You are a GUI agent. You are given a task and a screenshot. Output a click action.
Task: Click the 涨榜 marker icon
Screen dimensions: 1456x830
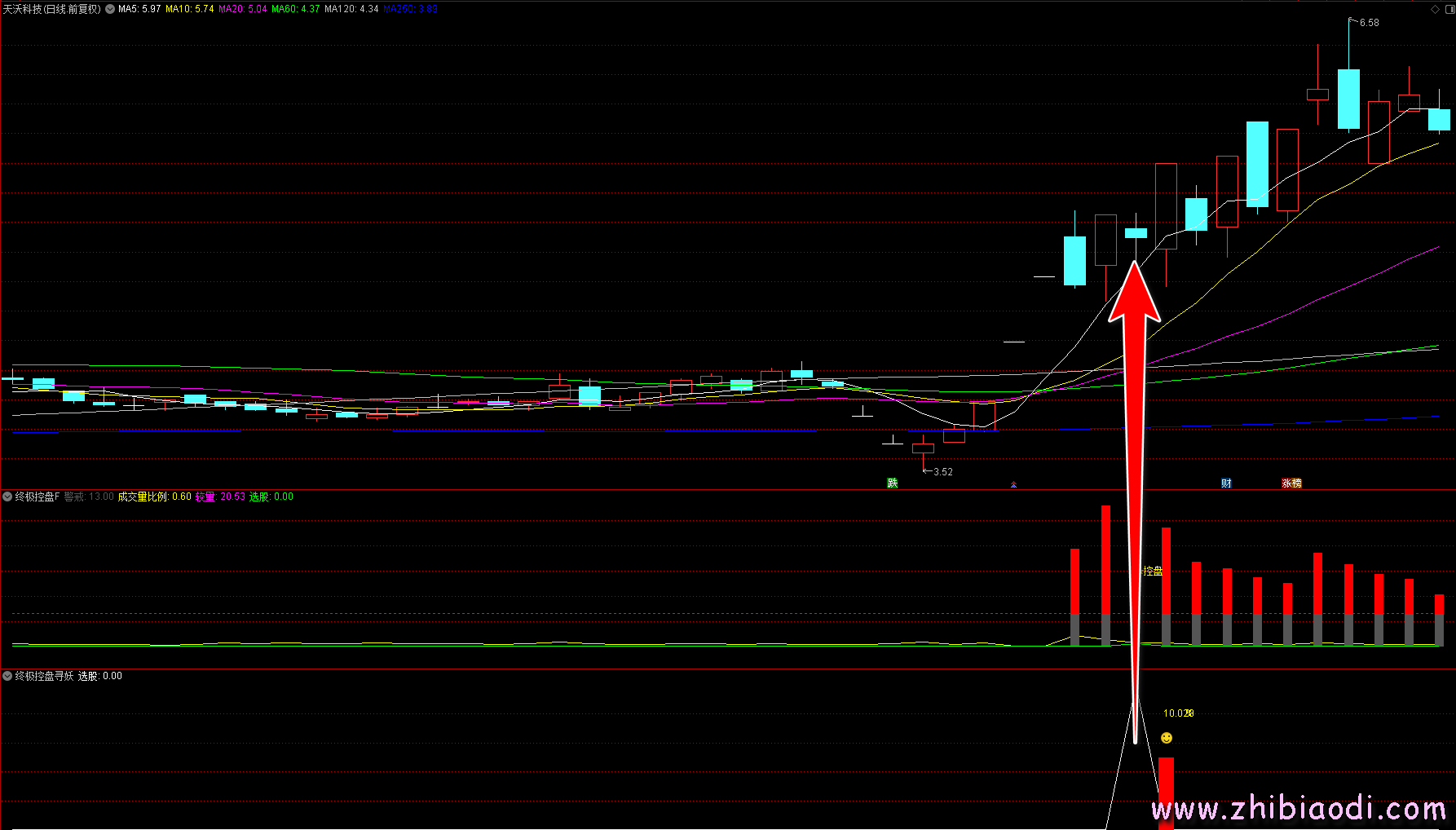(1292, 483)
